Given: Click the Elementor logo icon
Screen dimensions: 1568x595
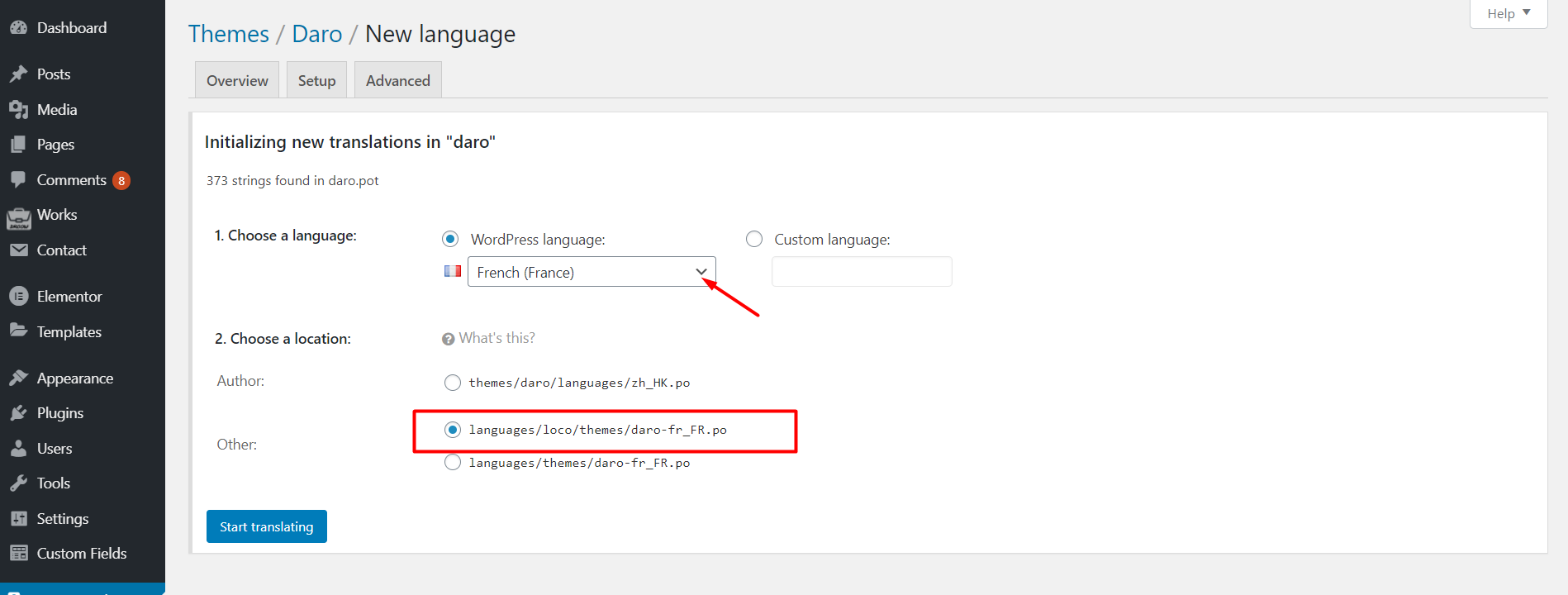Looking at the screenshot, I should coord(18,296).
